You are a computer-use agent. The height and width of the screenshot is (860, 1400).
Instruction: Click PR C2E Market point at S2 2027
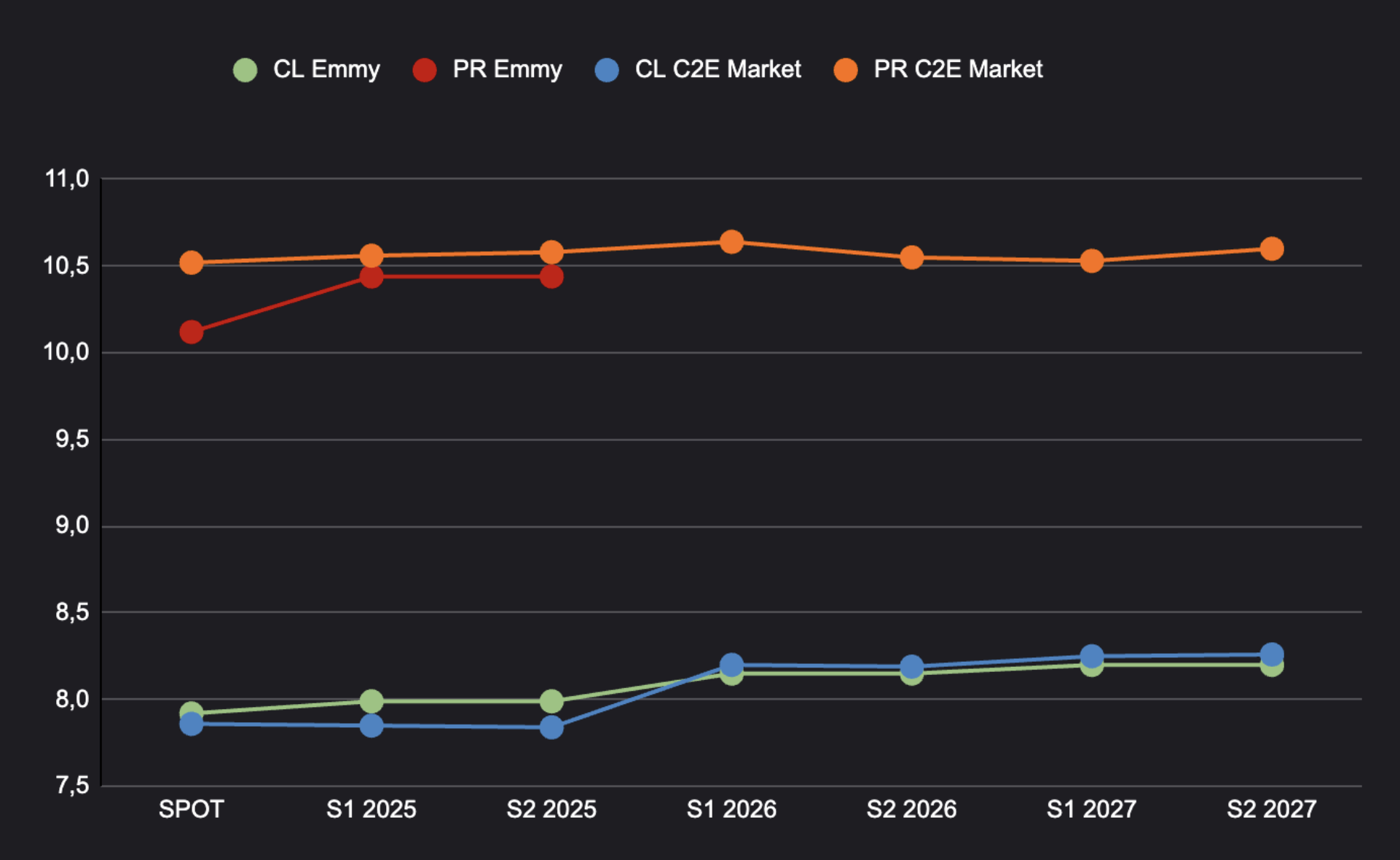tap(1272, 249)
